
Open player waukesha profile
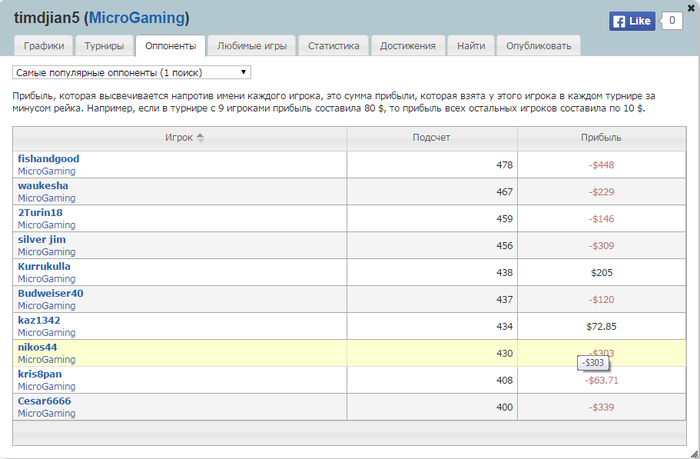pos(43,185)
